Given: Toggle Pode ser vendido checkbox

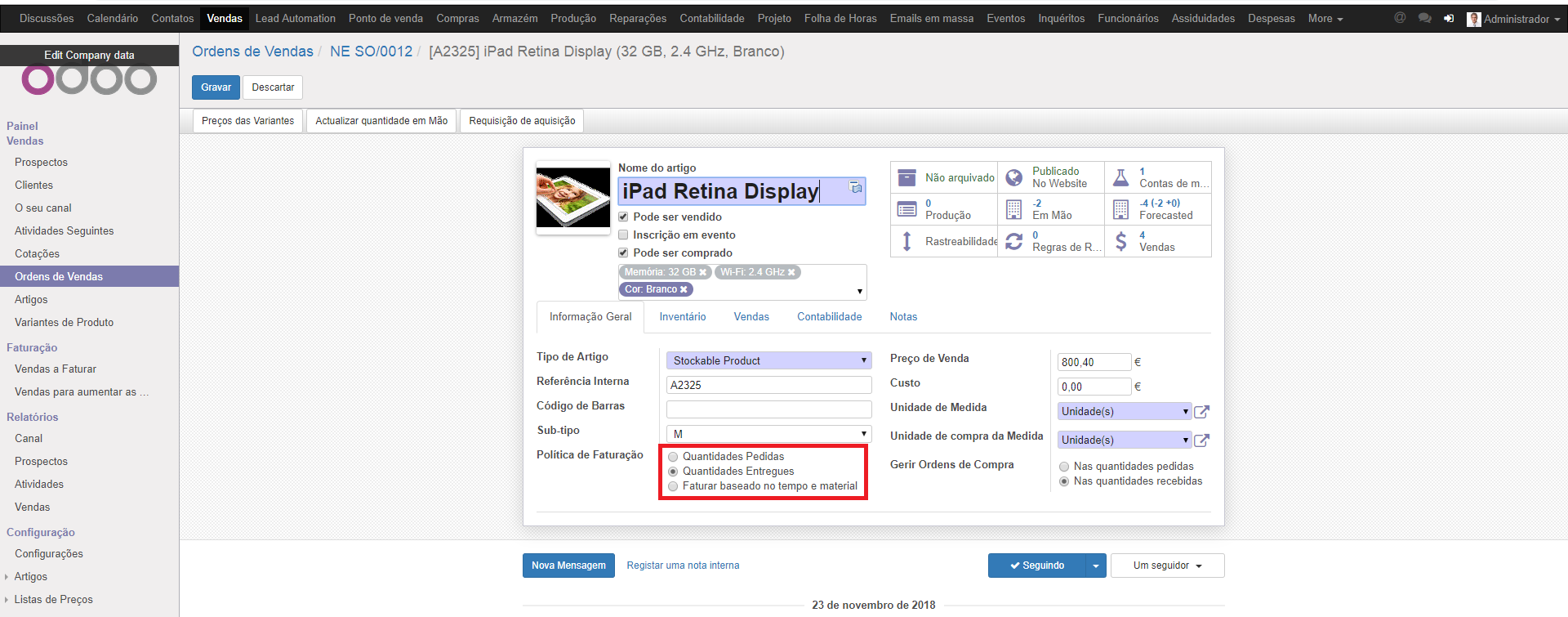Looking at the screenshot, I should (623, 217).
